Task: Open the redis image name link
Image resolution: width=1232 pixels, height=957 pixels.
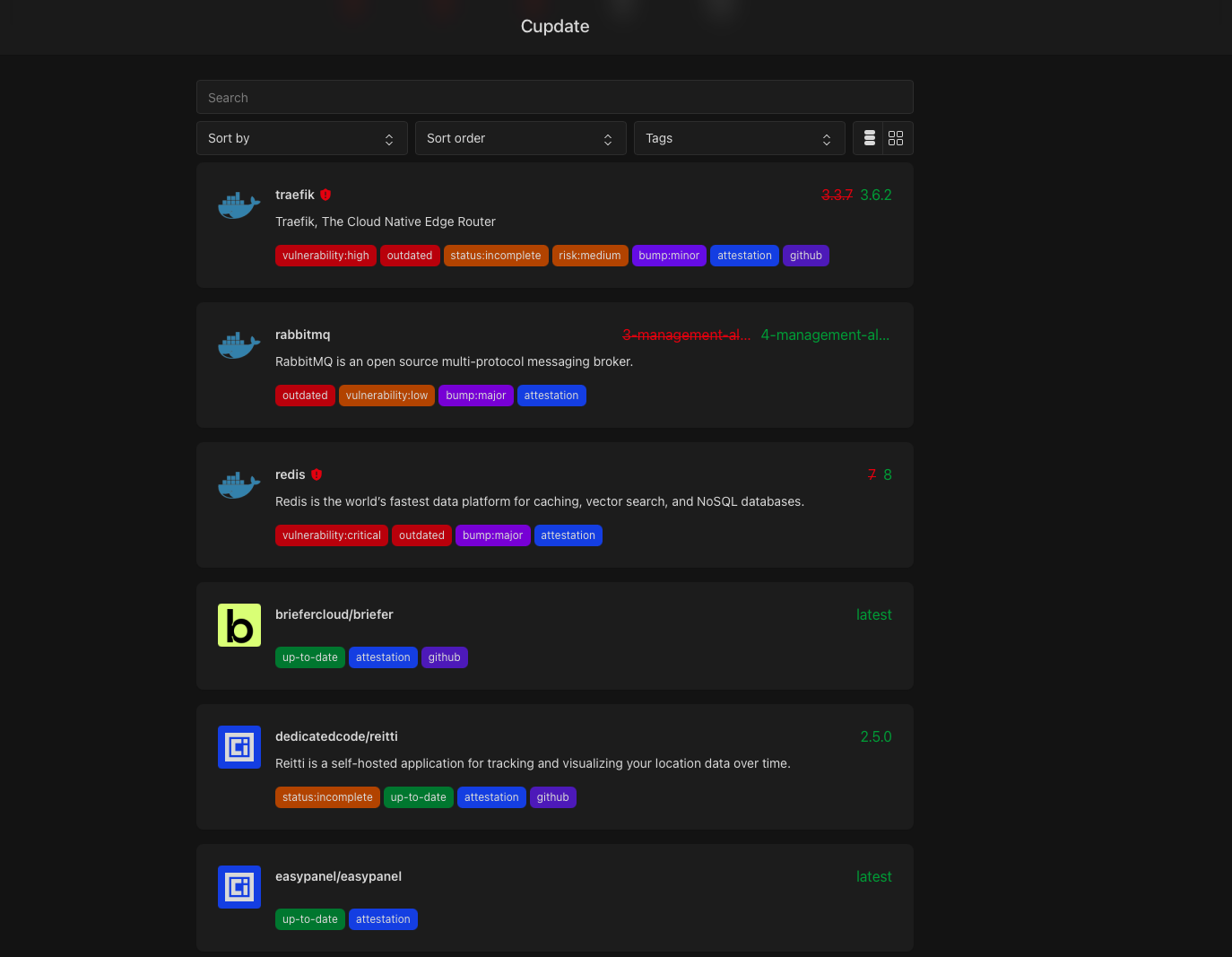Action: pyautogui.click(x=291, y=474)
